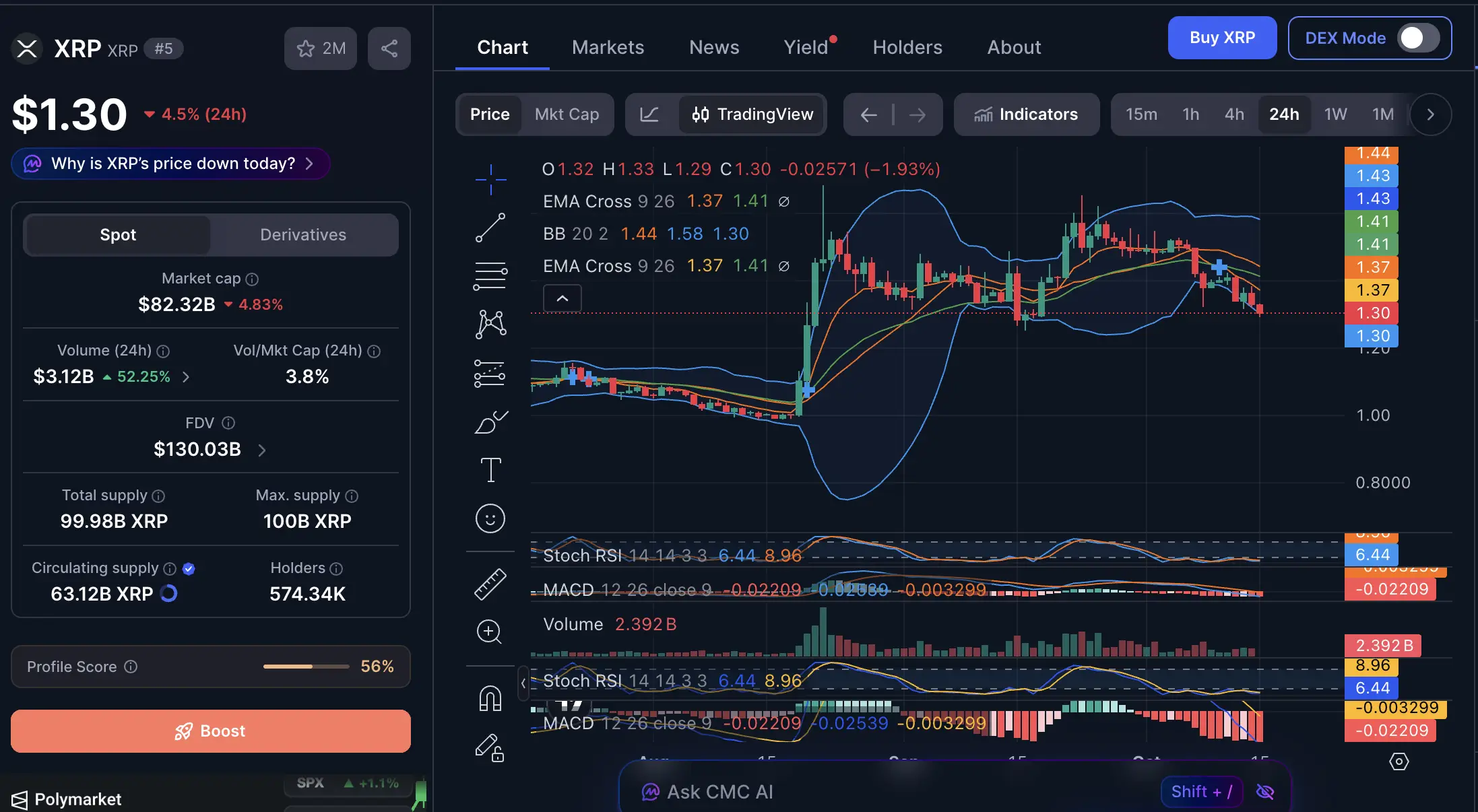
Task: Click the Buy XRP button
Action: point(1222,38)
